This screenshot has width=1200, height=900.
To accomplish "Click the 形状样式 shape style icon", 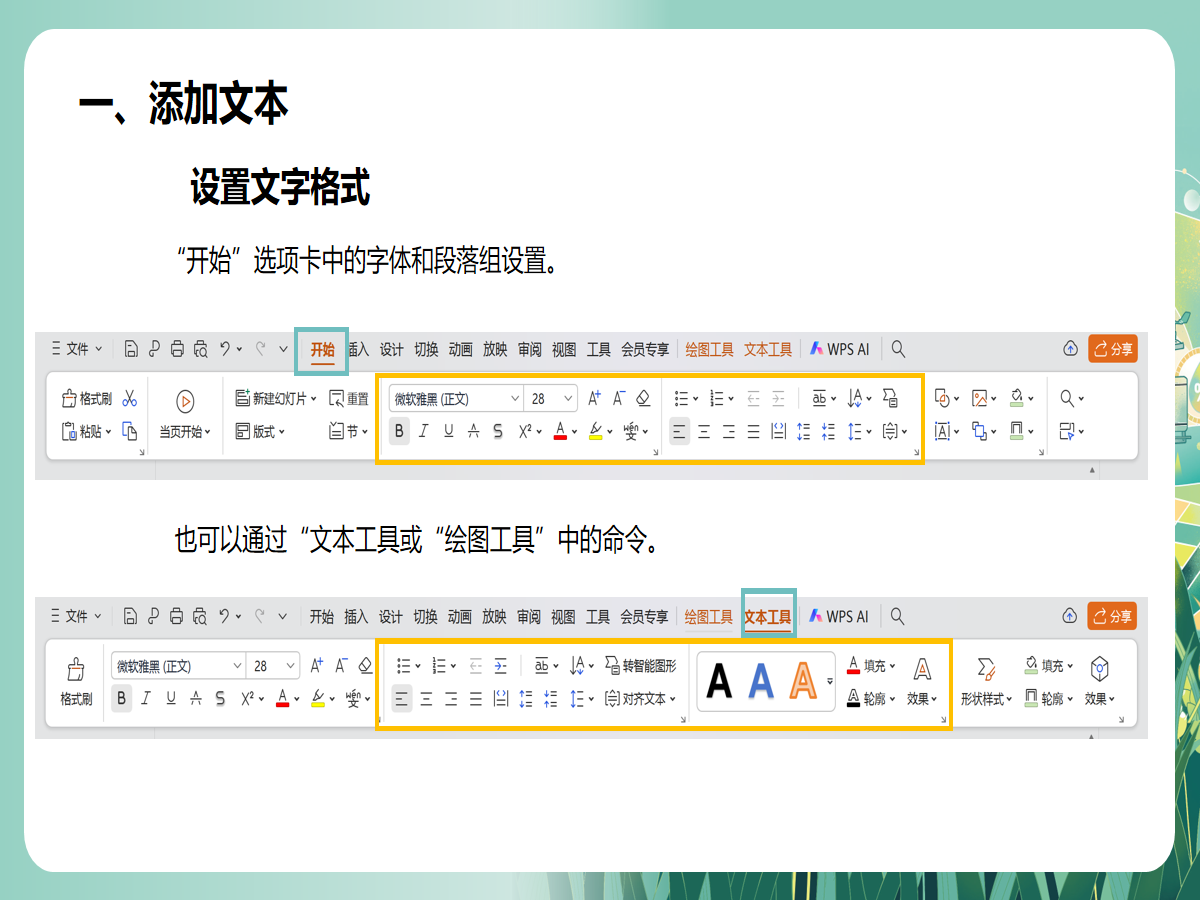I will 986,668.
